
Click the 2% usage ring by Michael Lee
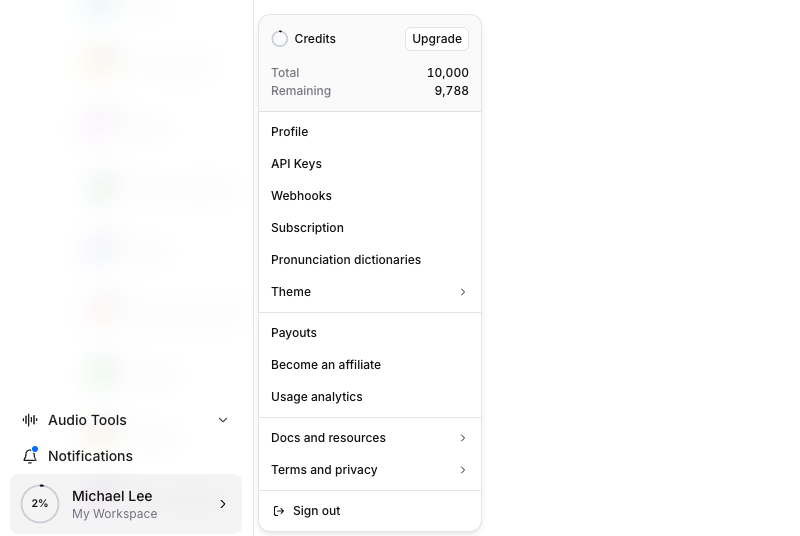click(40, 504)
